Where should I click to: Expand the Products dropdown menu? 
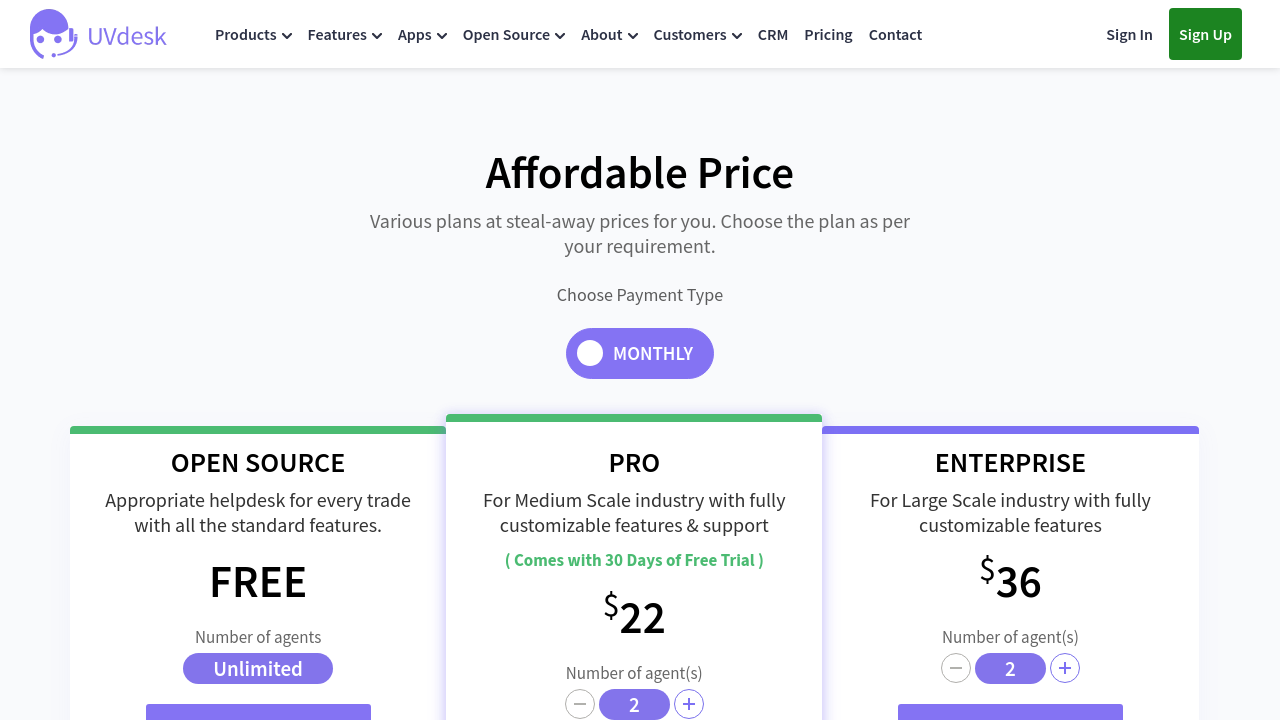[253, 35]
